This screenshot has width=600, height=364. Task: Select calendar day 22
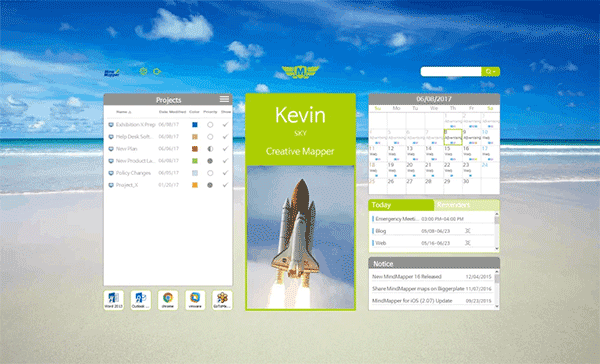pos(453,170)
